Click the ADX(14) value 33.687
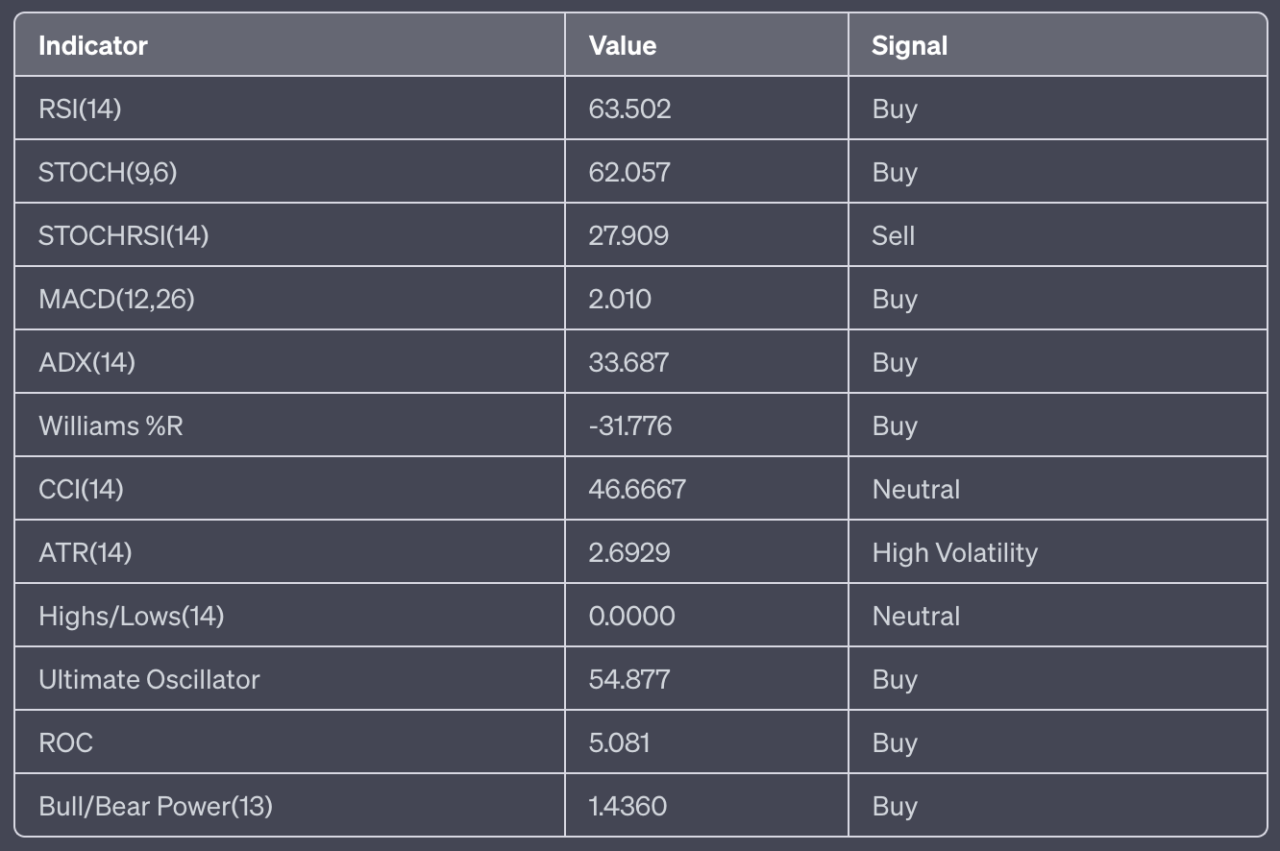 (629, 362)
